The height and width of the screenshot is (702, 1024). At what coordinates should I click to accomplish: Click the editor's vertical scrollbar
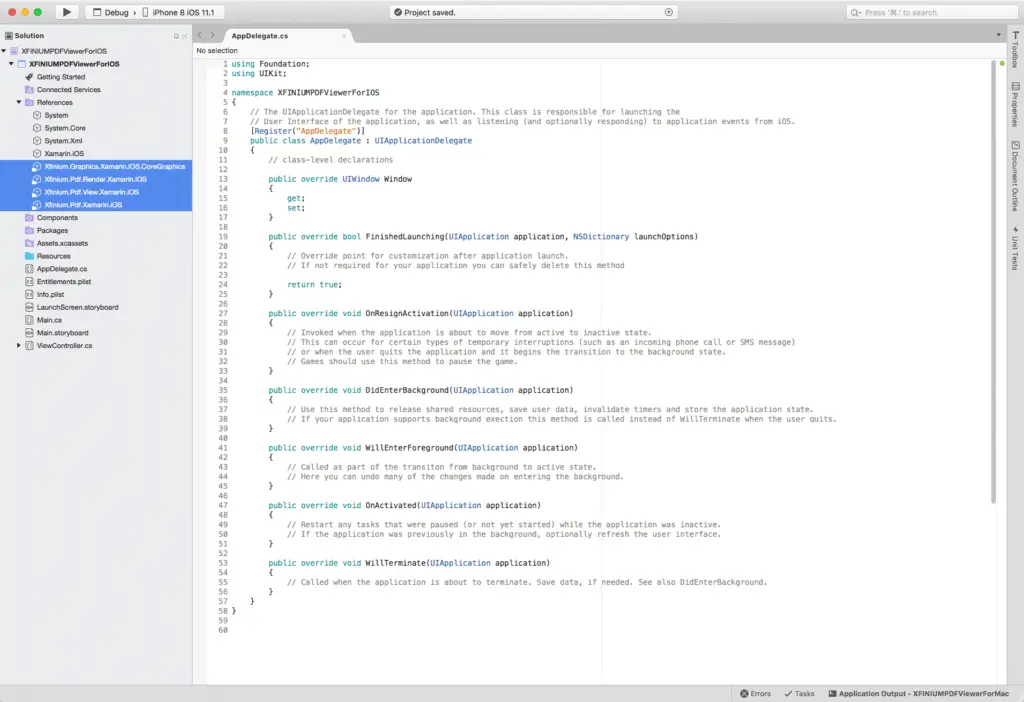(x=993, y=281)
